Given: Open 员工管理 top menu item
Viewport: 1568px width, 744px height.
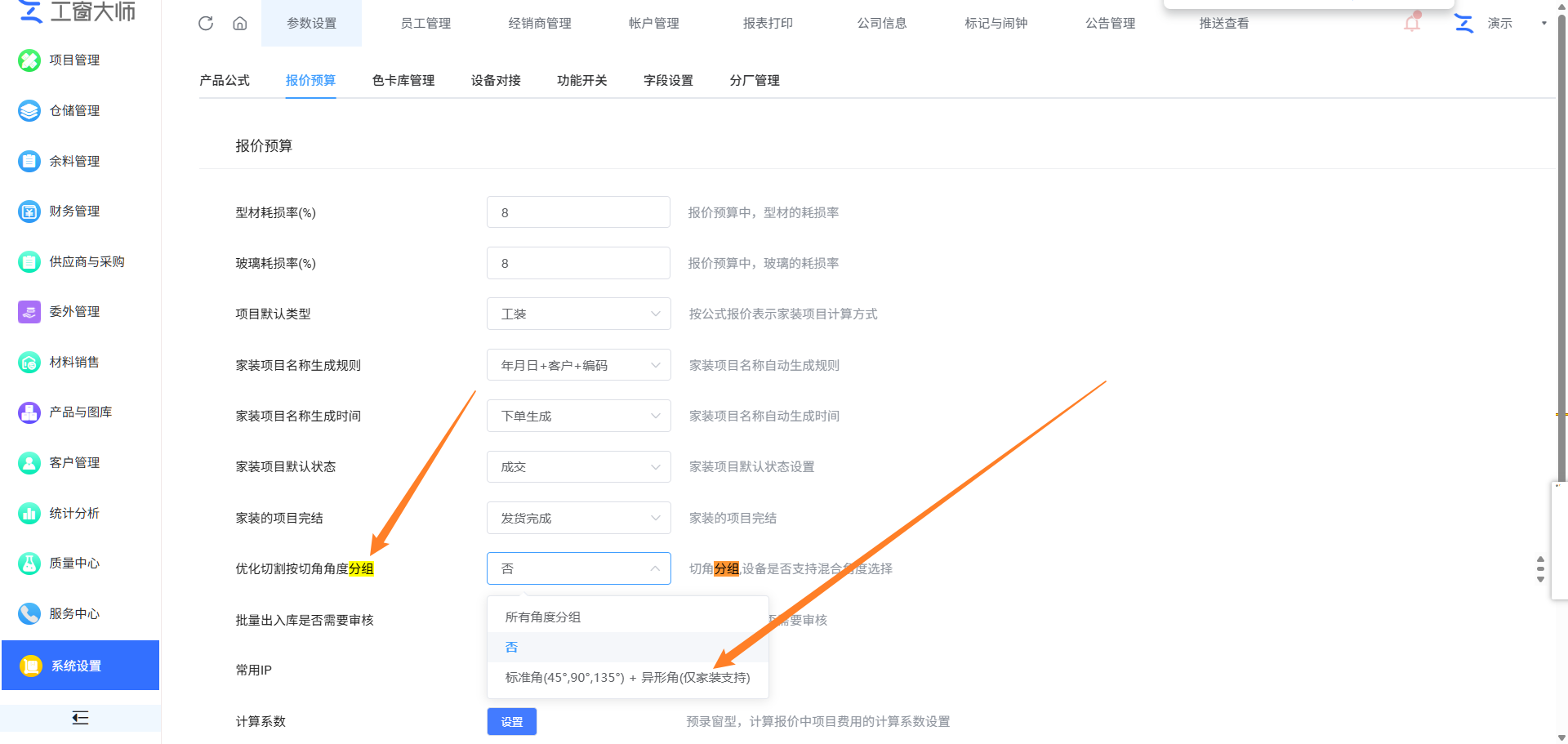Looking at the screenshot, I should (x=425, y=23).
